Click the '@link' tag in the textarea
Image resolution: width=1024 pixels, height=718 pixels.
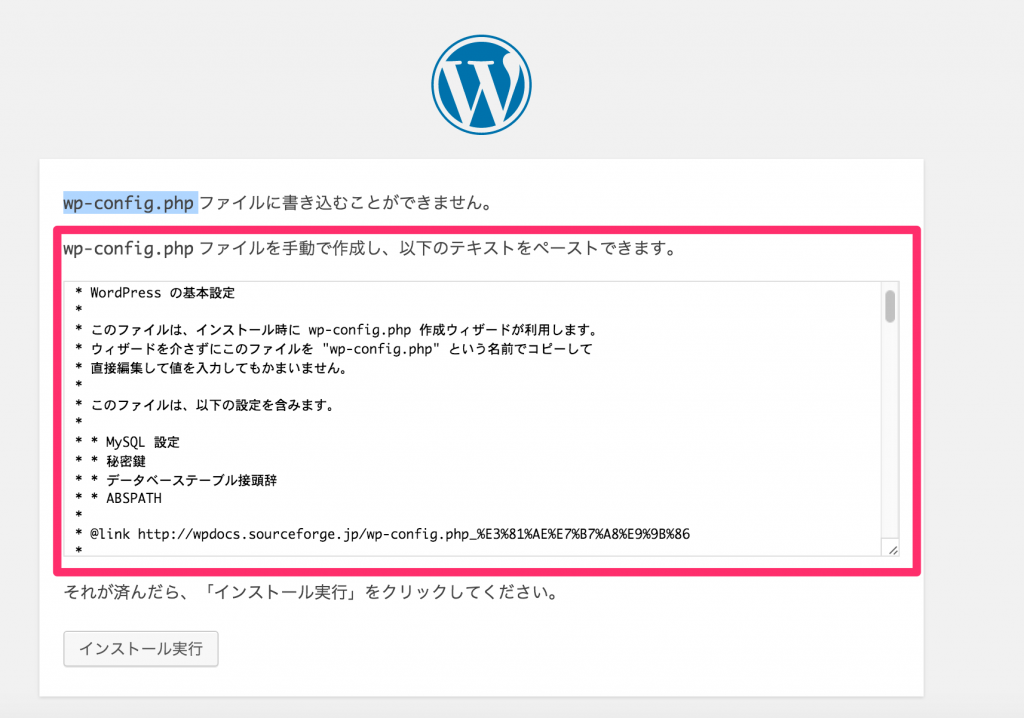[110, 534]
